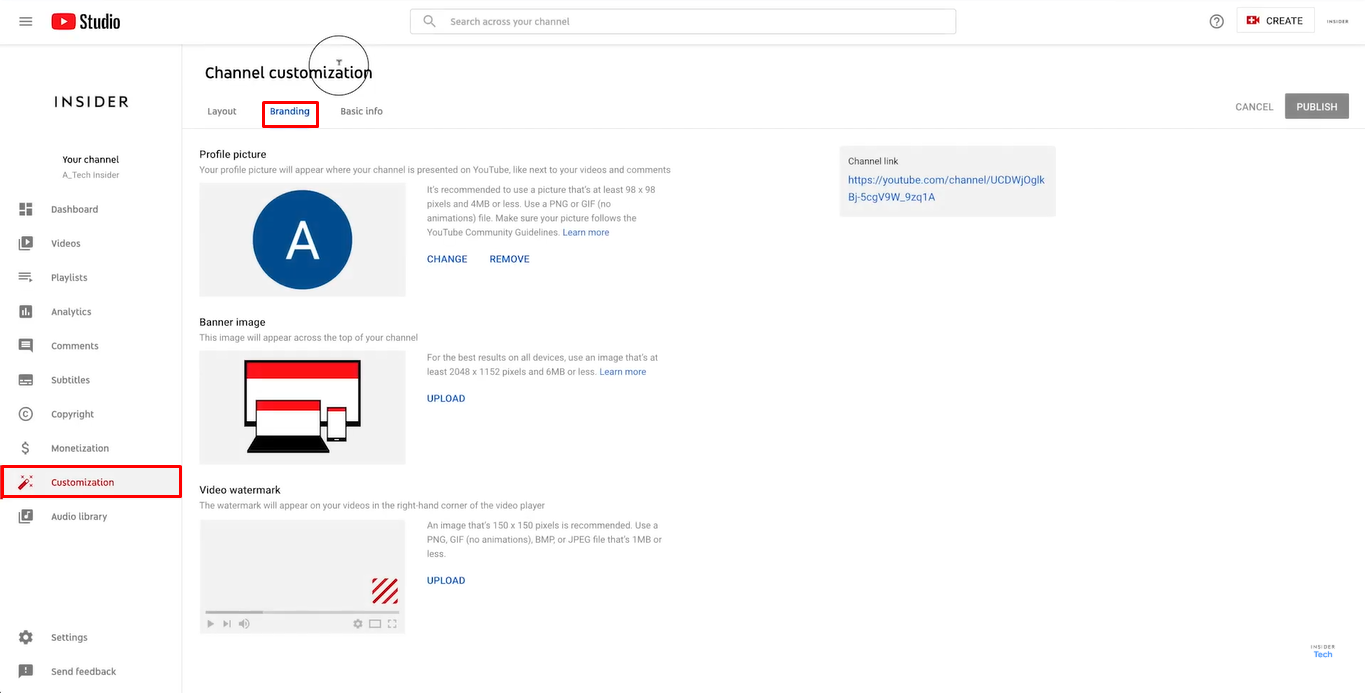Select the Videos icon in the sidebar

point(25,243)
